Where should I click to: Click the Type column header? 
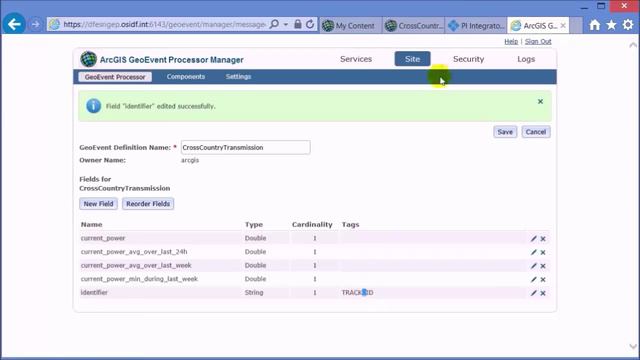(254, 224)
